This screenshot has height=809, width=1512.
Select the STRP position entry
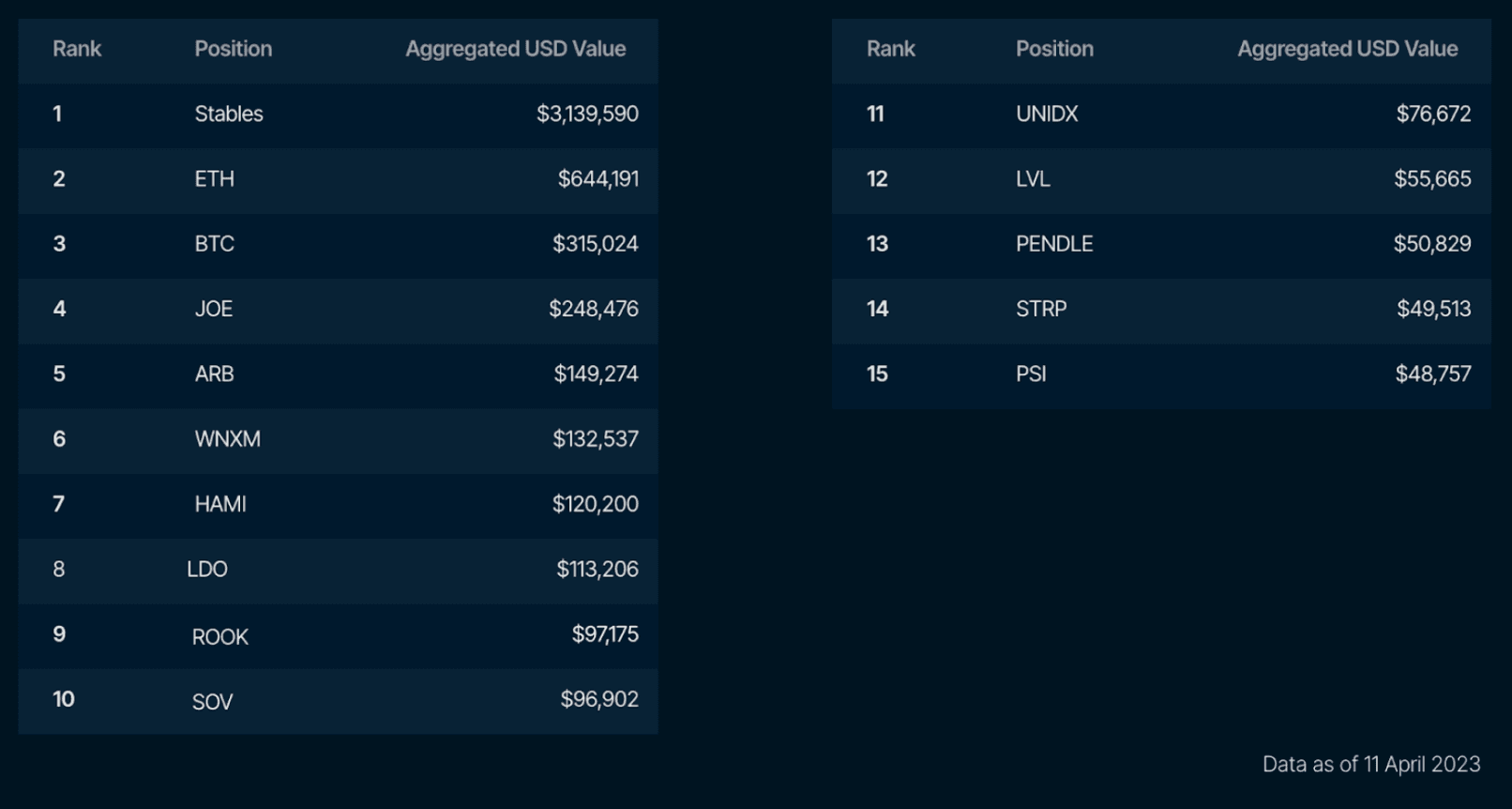click(1041, 309)
